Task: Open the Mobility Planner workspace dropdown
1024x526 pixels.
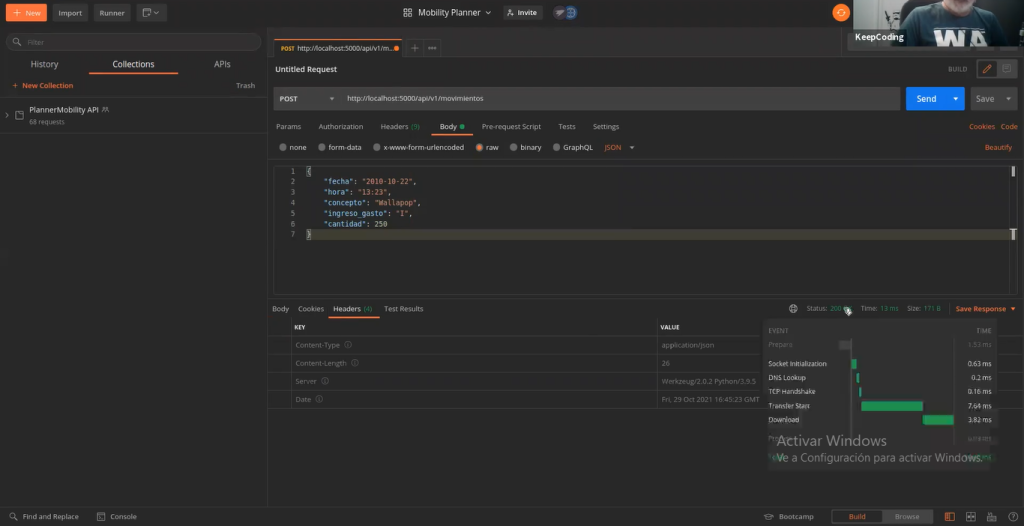Action: click(455, 12)
